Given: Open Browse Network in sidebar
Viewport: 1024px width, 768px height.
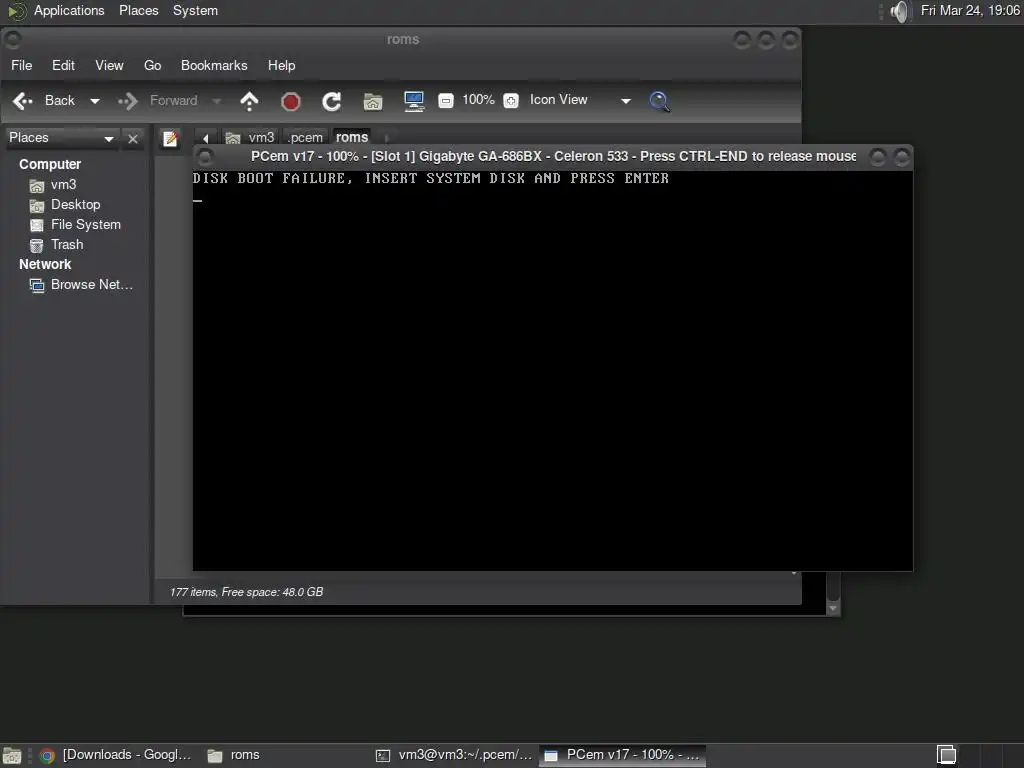Looking at the screenshot, I should (81, 285).
